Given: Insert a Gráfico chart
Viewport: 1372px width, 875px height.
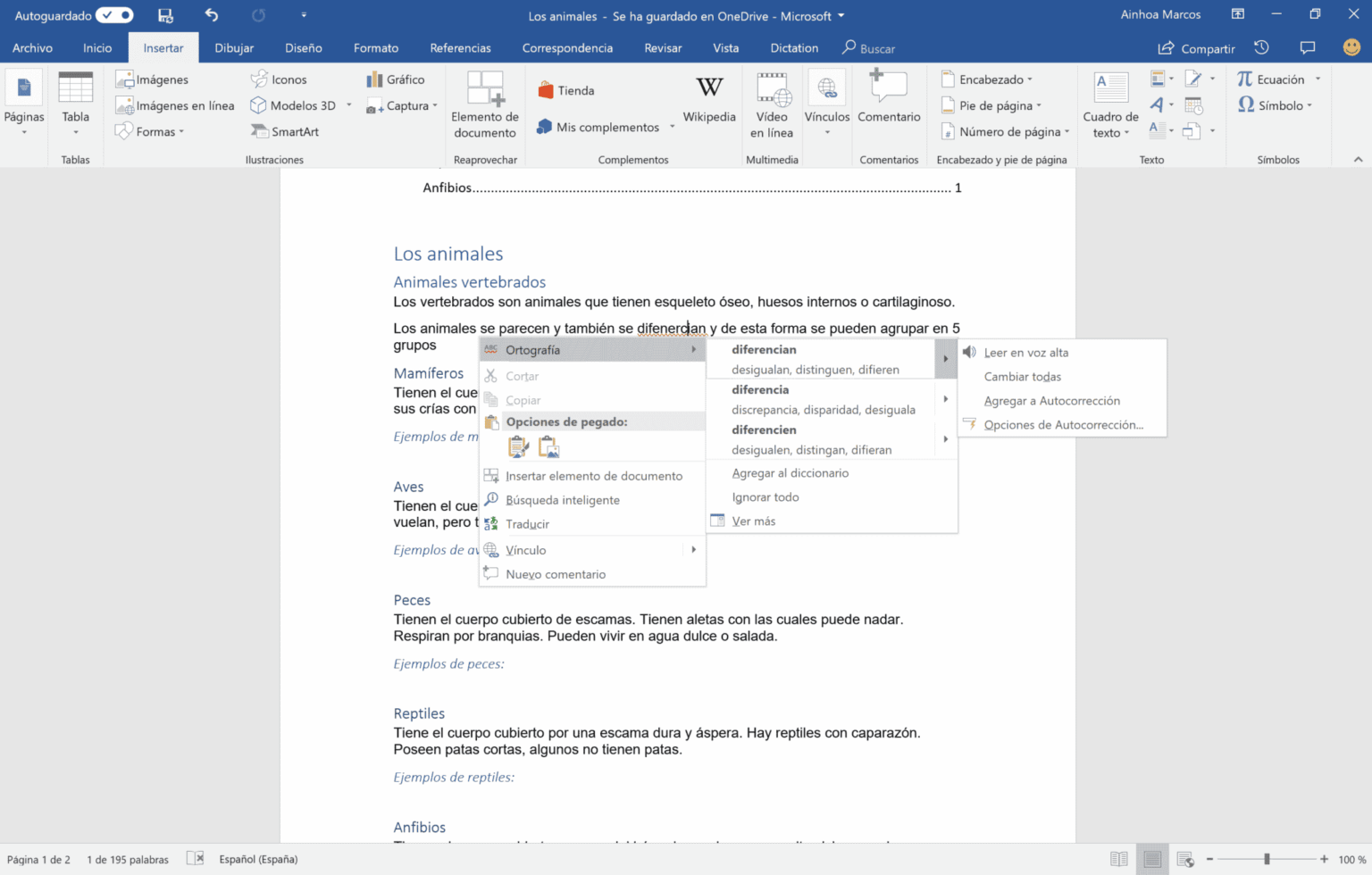Looking at the screenshot, I should [396, 79].
